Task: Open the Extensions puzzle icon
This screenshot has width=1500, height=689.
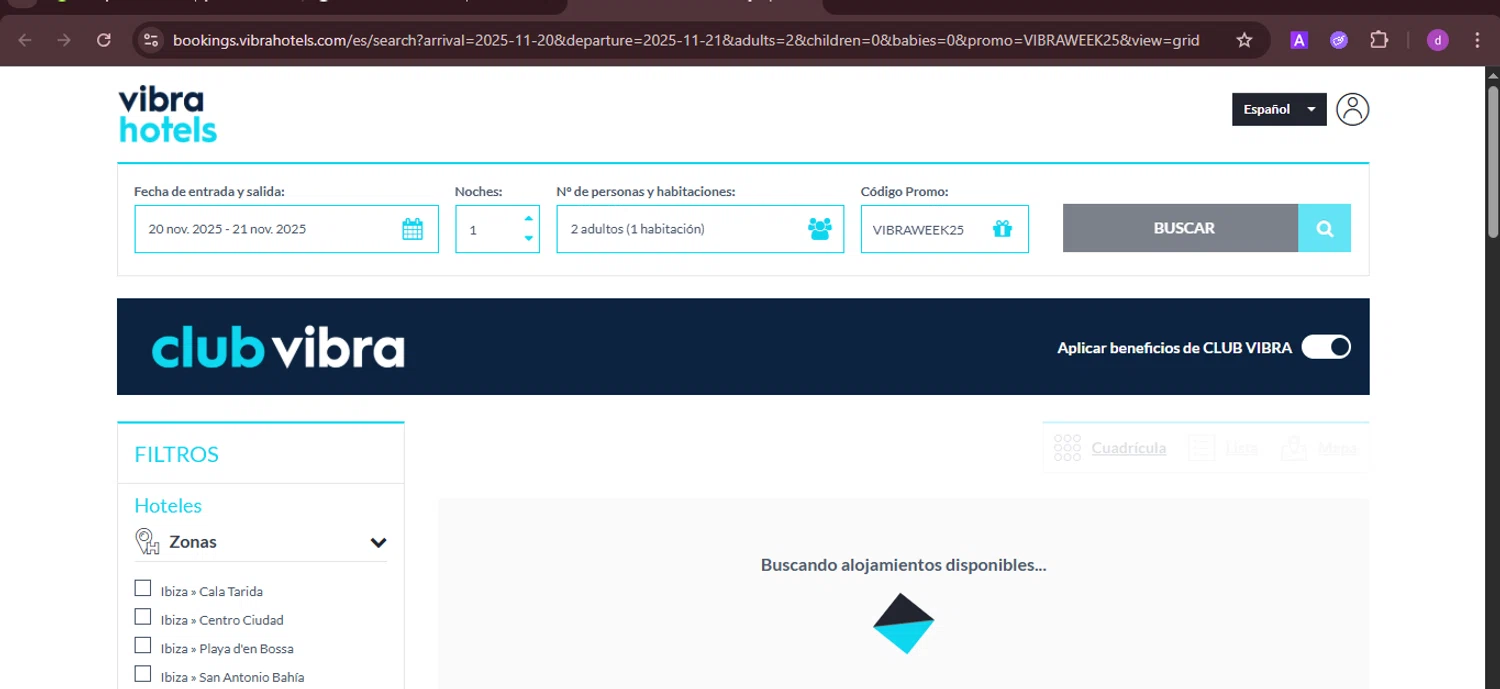Action: 1379,40
